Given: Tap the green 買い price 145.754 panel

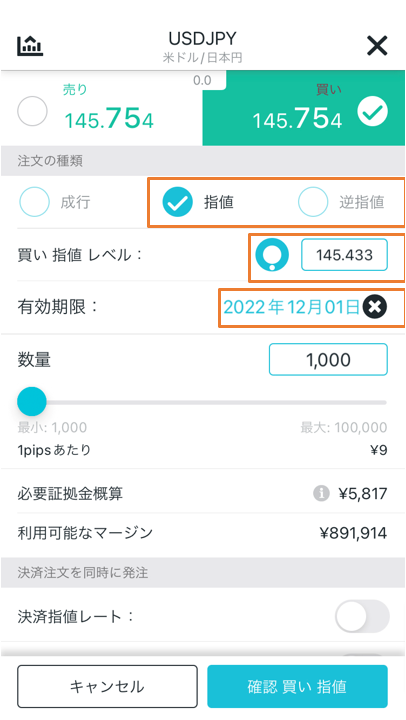Looking at the screenshot, I should coord(304,108).
